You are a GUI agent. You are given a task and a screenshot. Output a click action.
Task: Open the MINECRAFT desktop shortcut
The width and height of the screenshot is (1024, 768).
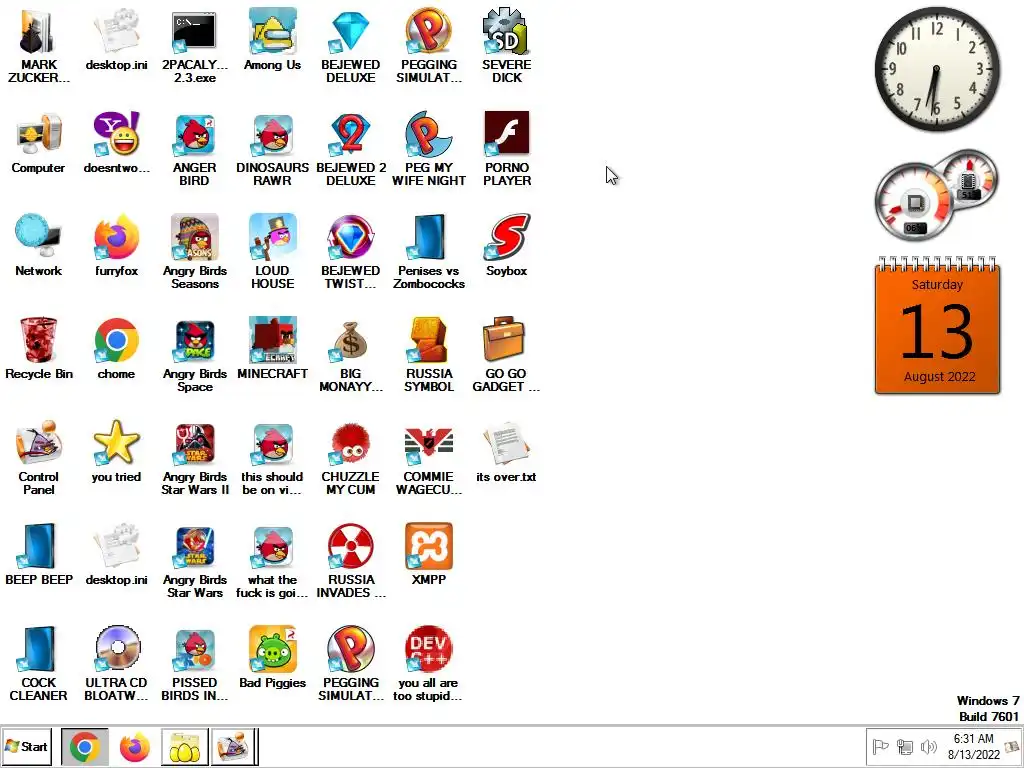(x=272, y=349)
